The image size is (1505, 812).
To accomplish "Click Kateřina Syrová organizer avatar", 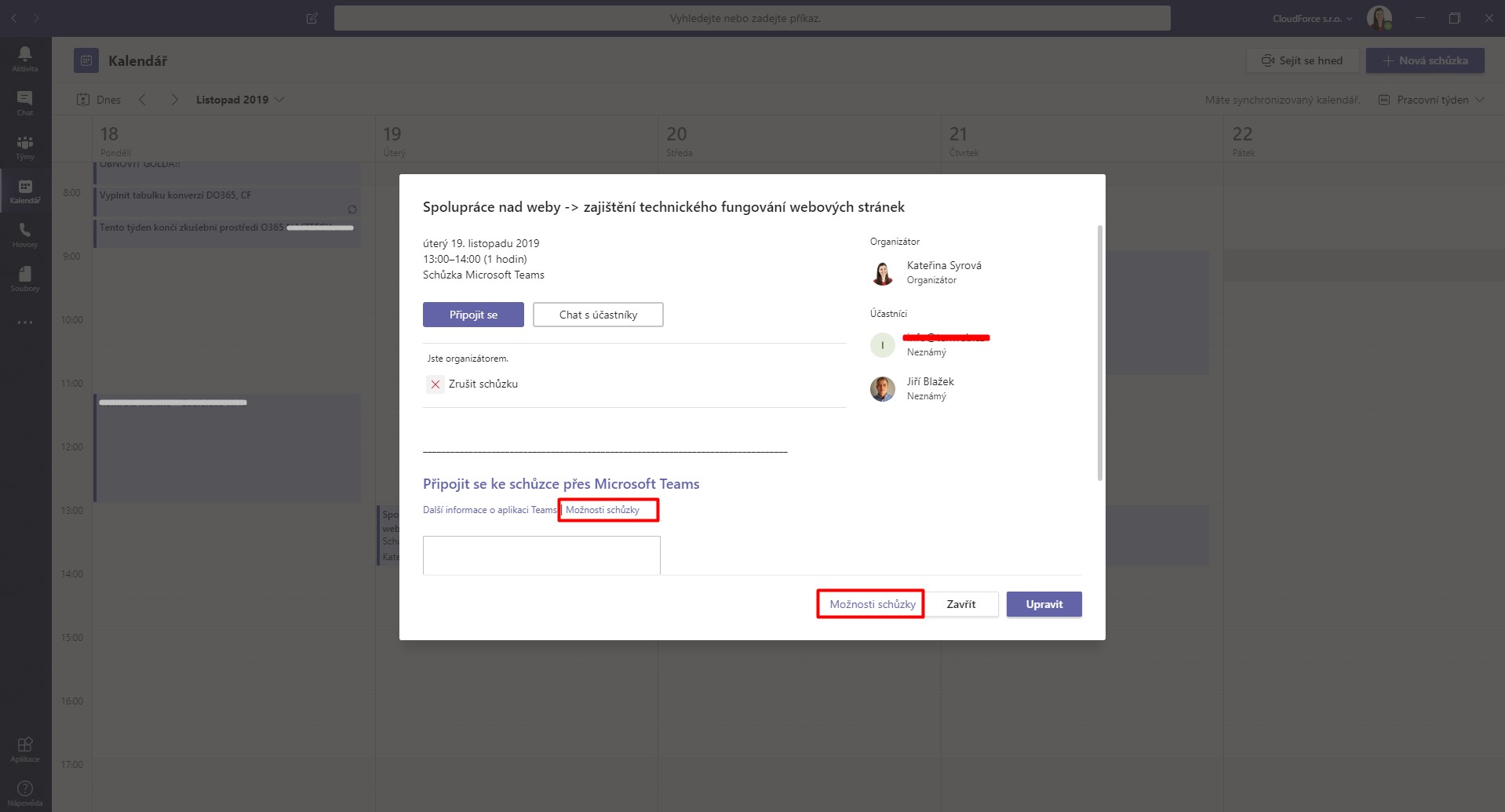I will [x=883, y=272].
